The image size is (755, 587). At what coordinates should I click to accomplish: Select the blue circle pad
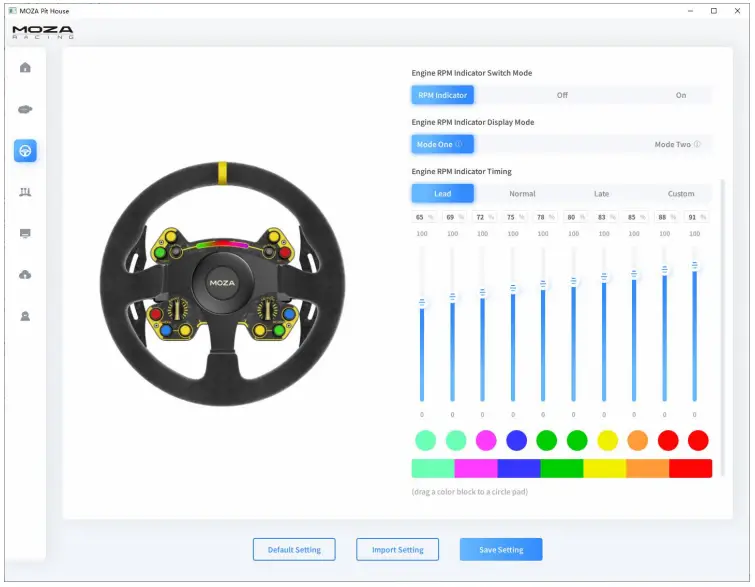coord(516,440)
